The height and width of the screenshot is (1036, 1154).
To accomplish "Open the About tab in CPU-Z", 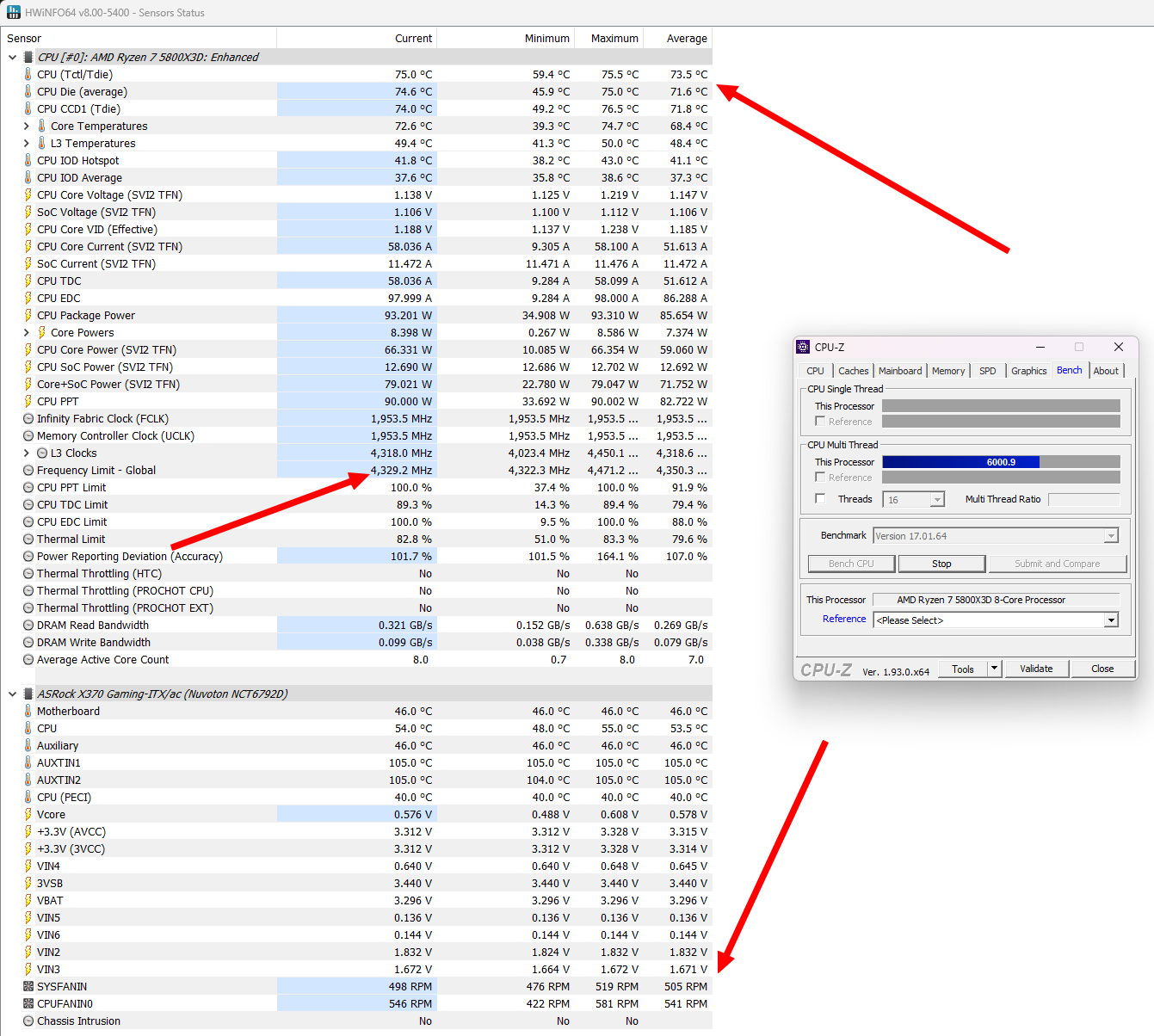I will click(1107, 371).
